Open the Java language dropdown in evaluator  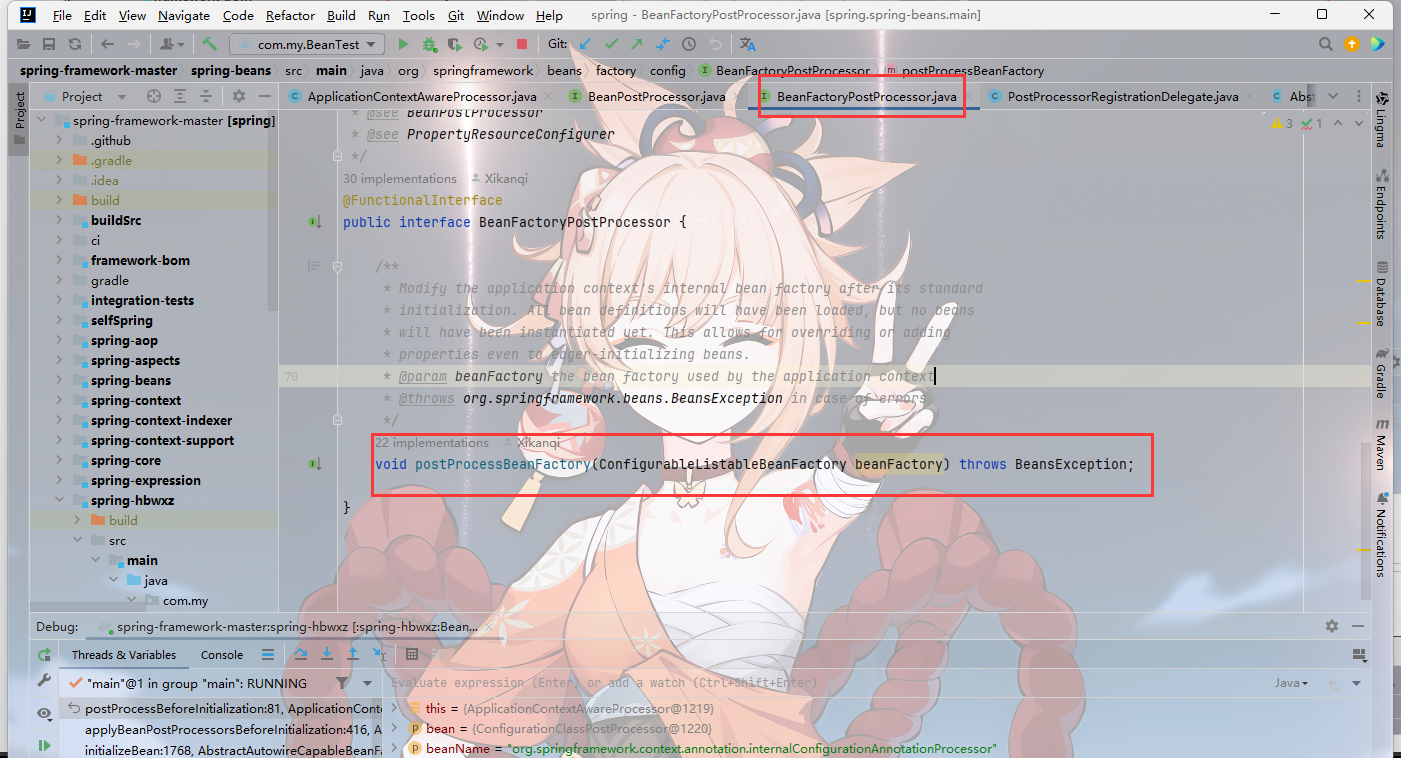pos(1291,683)
